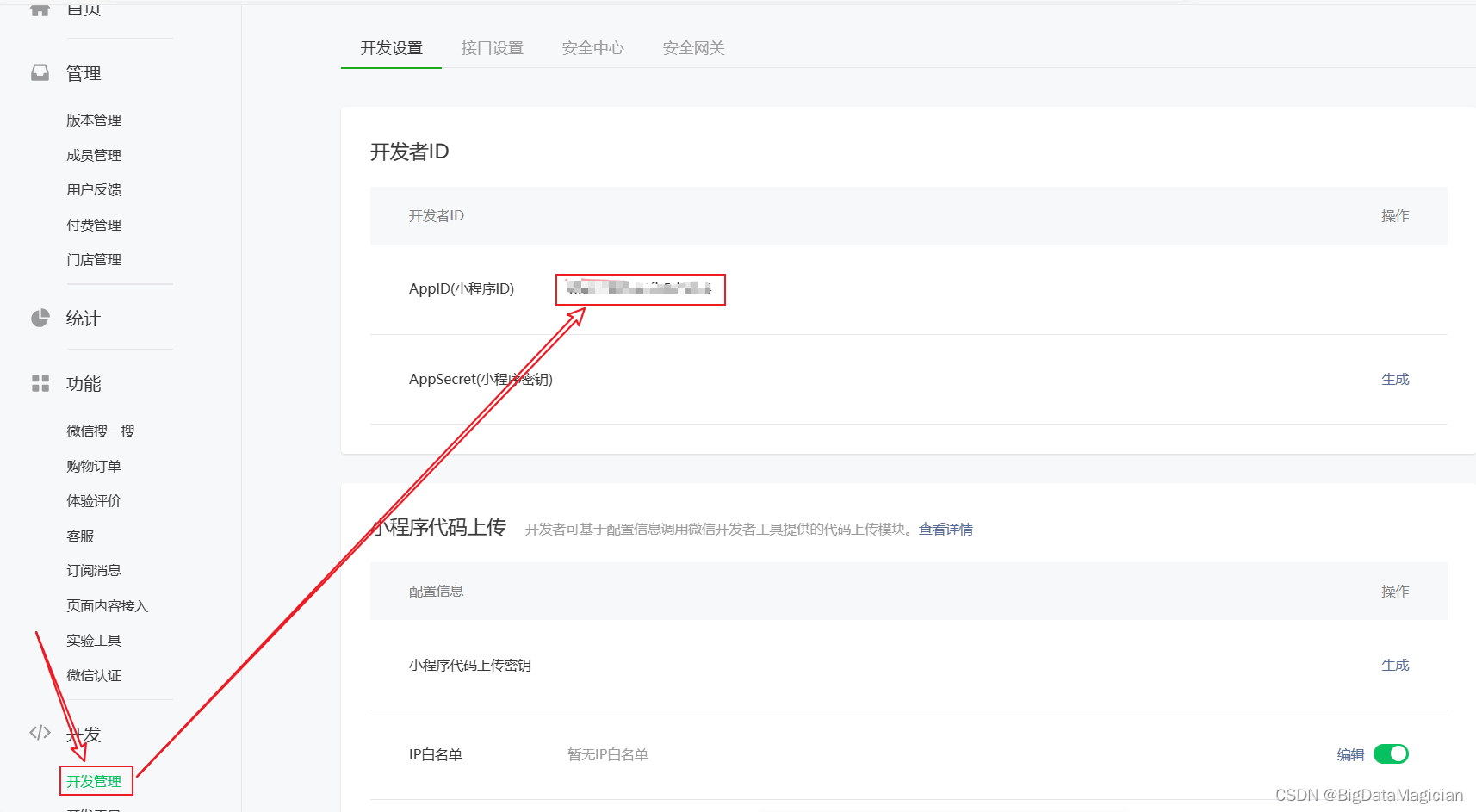Click the 功能 section heading
This screenshot has width=1476, height=812.
click(x=84, y=383)
